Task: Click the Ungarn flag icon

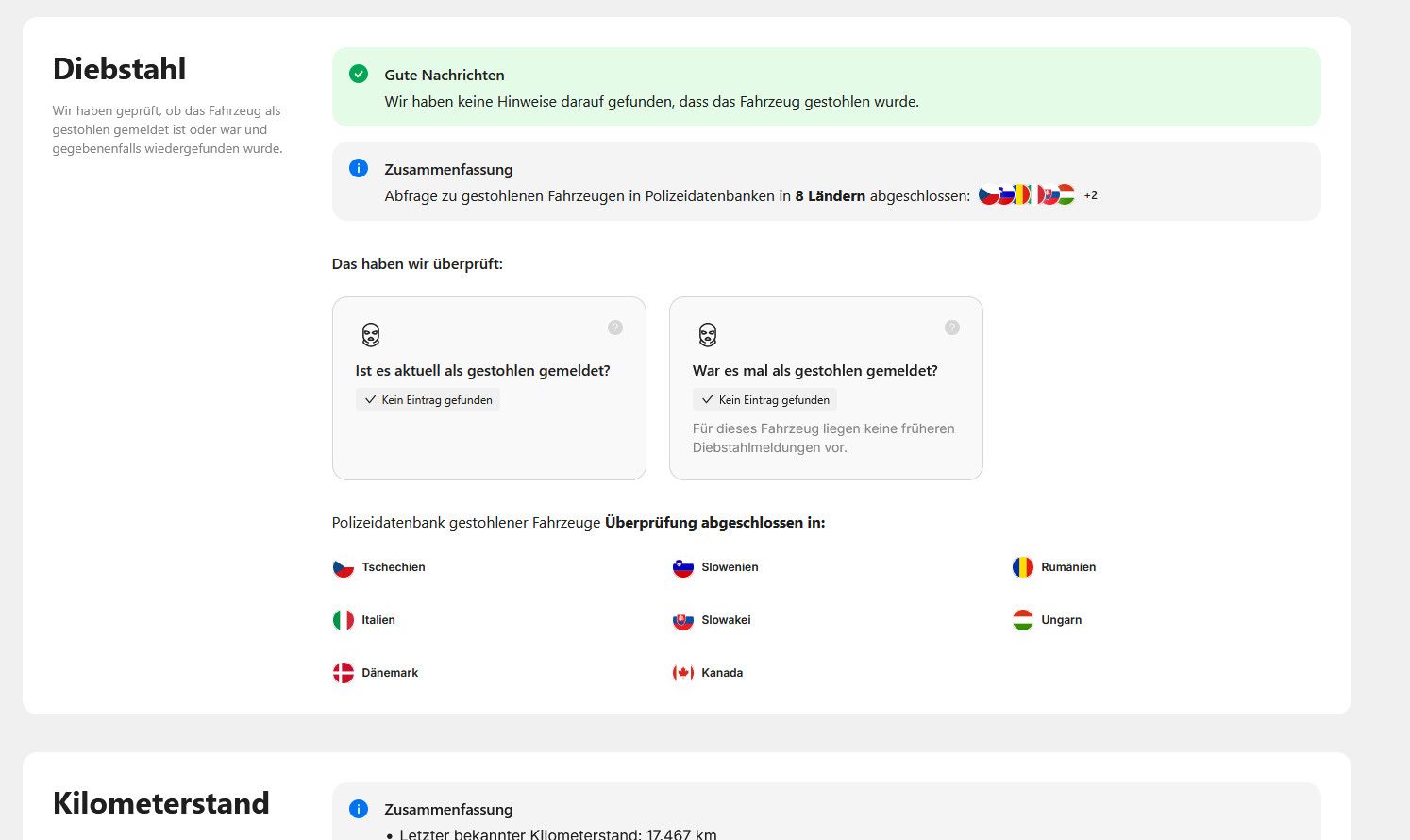Action: [x=1023, y=620]
